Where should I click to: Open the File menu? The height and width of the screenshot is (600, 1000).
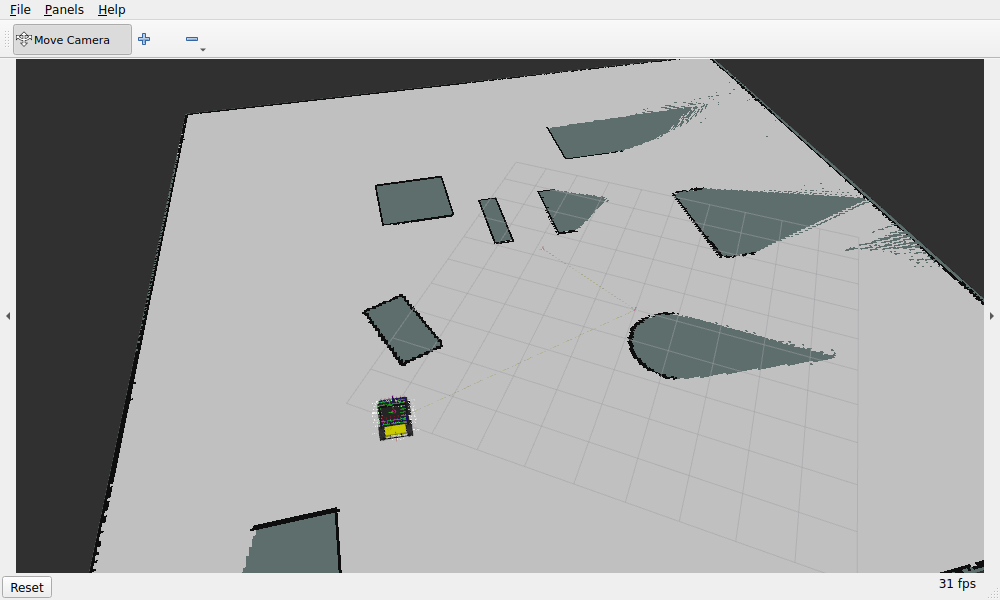(x=20, y=10)
